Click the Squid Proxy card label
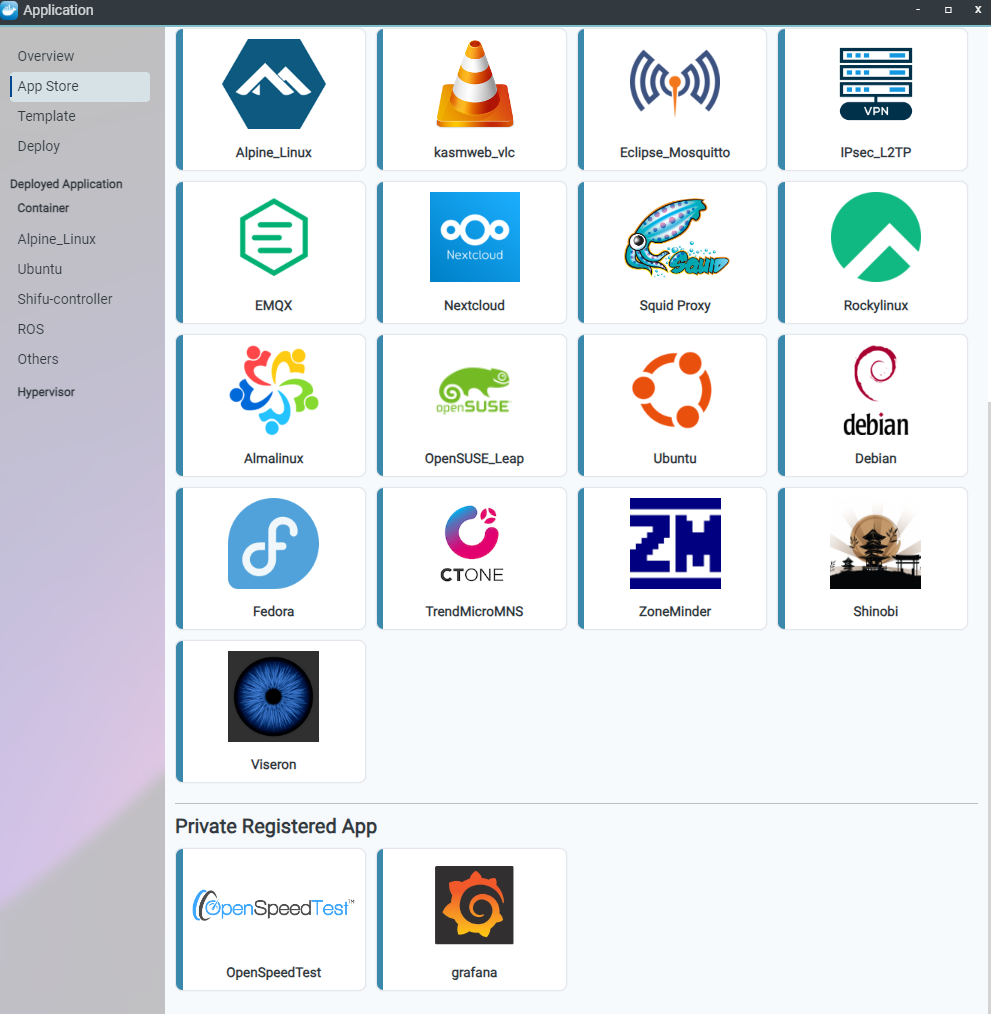 point(675,305)
